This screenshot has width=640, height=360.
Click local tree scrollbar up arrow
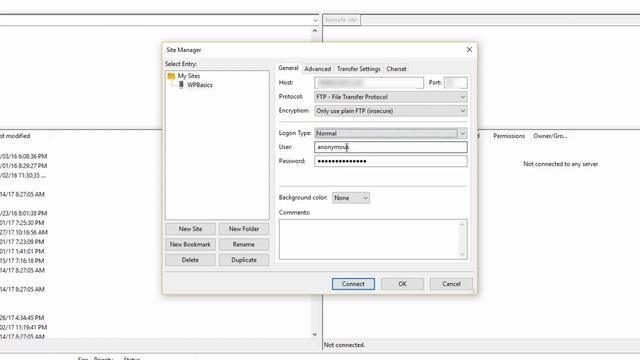[315, 31]
